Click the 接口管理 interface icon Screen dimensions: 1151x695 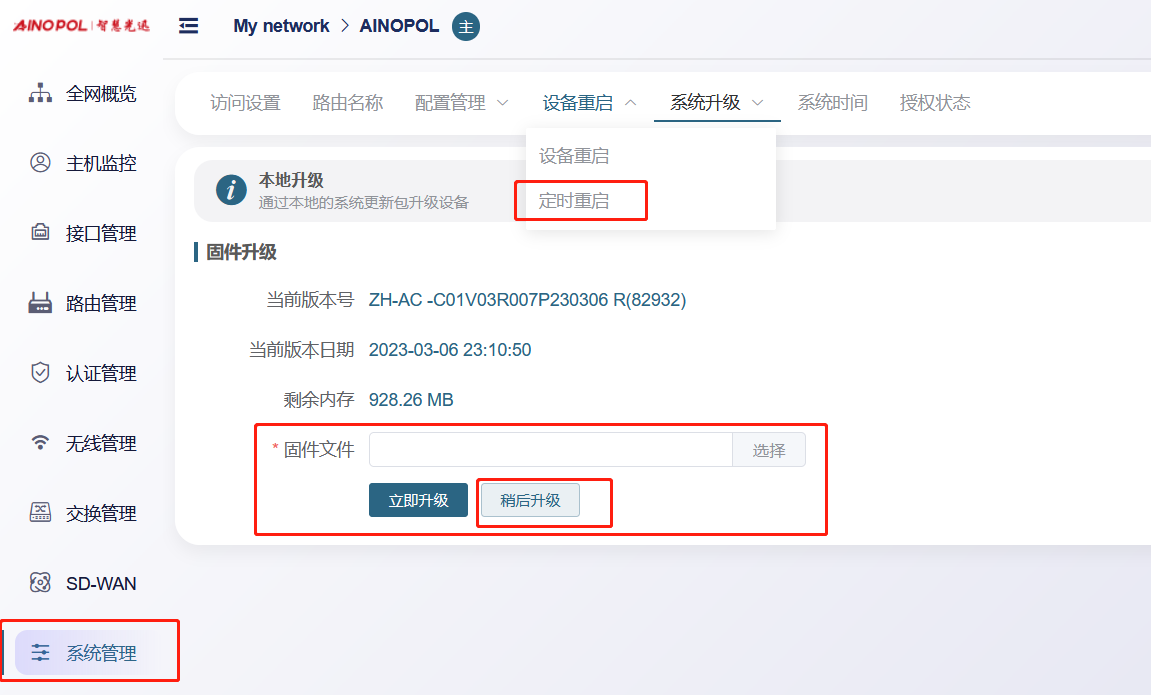click(x=40, y=233)
